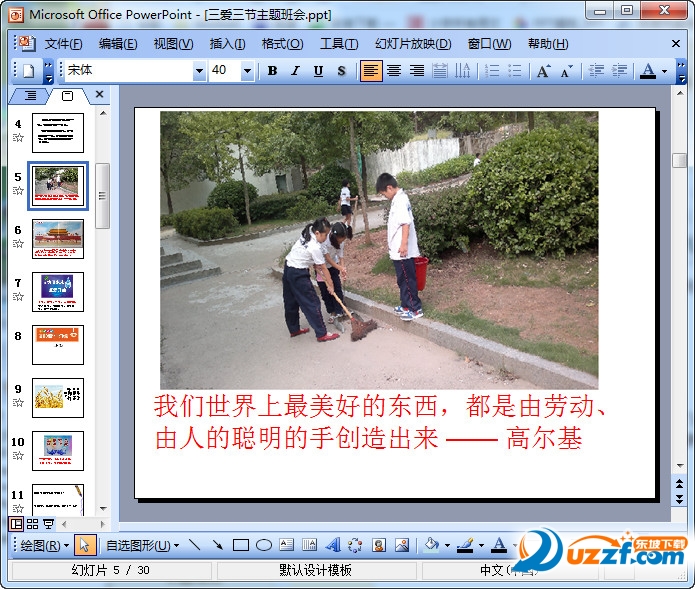
Task: Open 绘图(R) drawing menu
Action: click(44, 546)
